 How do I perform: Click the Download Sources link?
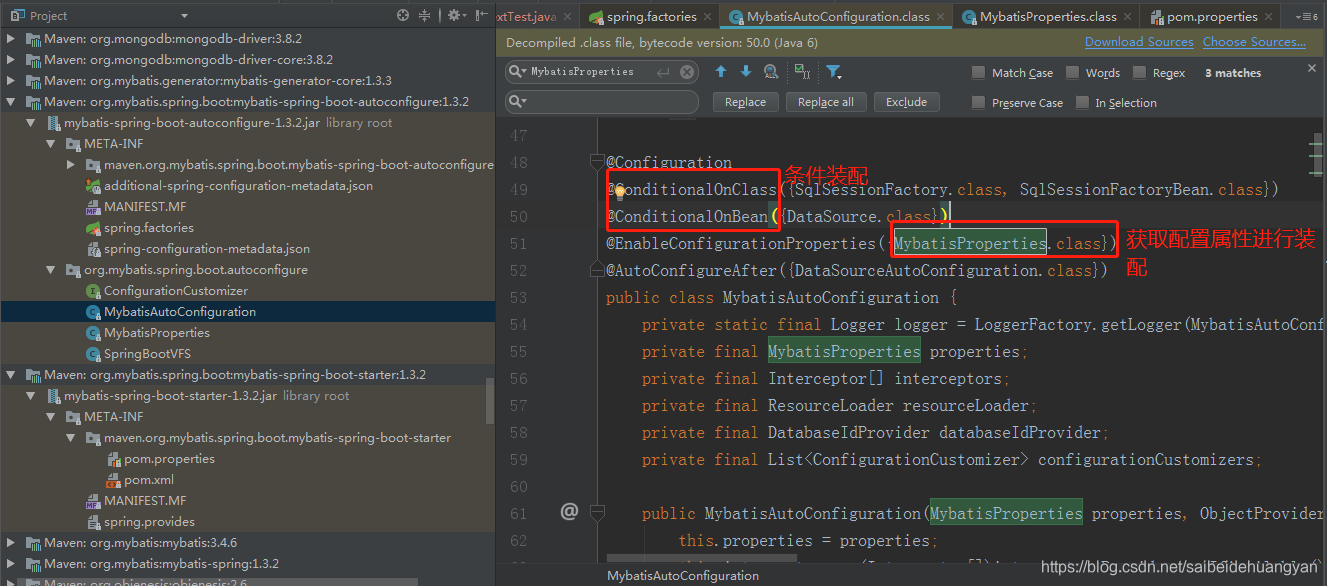click(x=1139, y=42)
